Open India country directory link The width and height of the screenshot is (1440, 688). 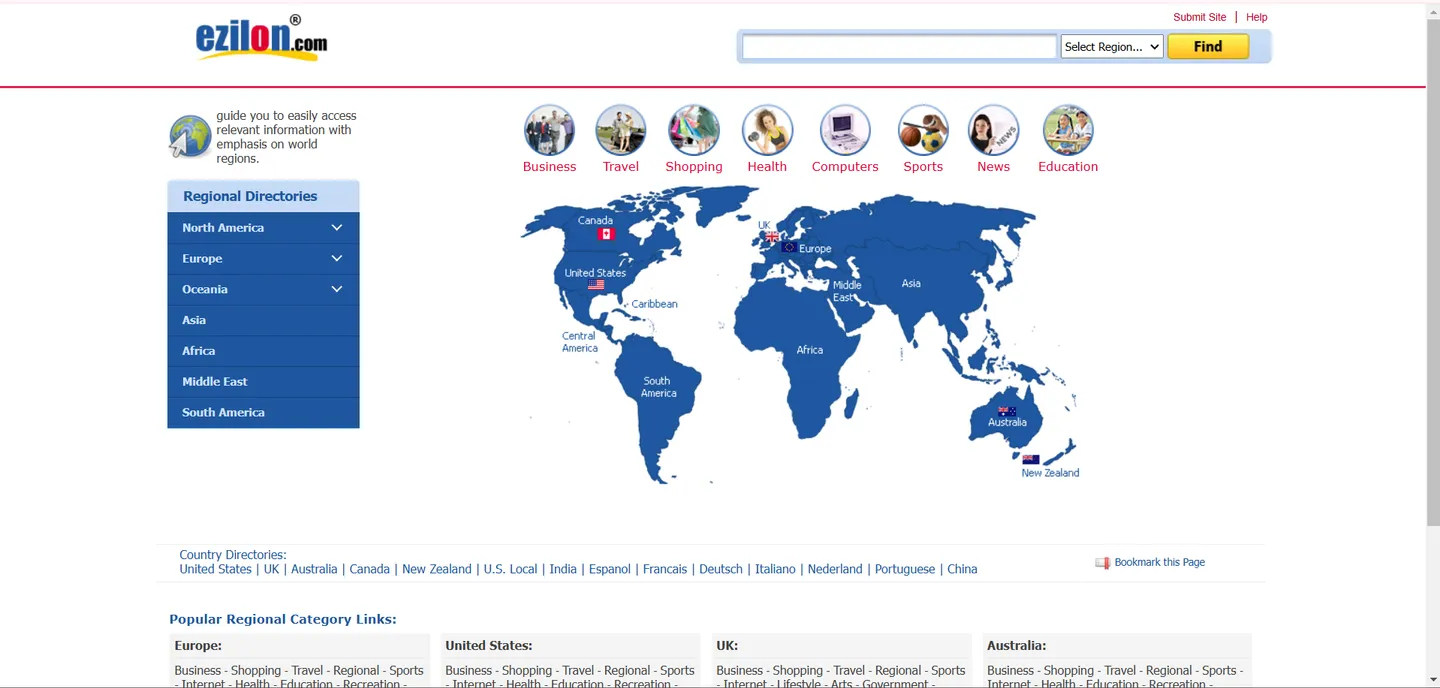click(x=563, y=569)
